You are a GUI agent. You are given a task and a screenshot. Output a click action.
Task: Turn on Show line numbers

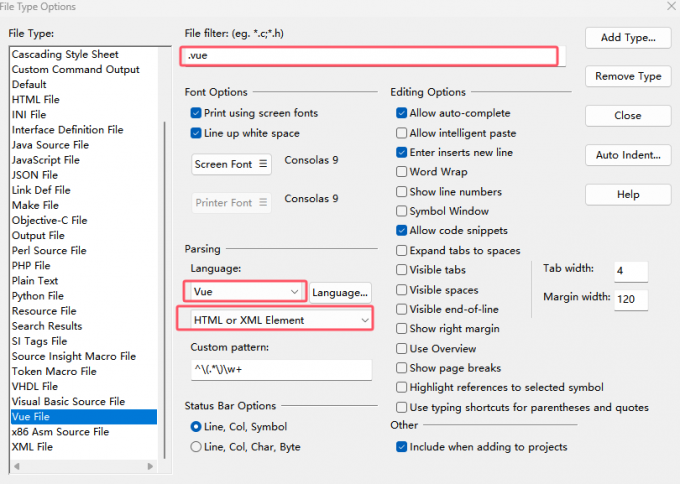pyautogui.click(x=401, y=192)
